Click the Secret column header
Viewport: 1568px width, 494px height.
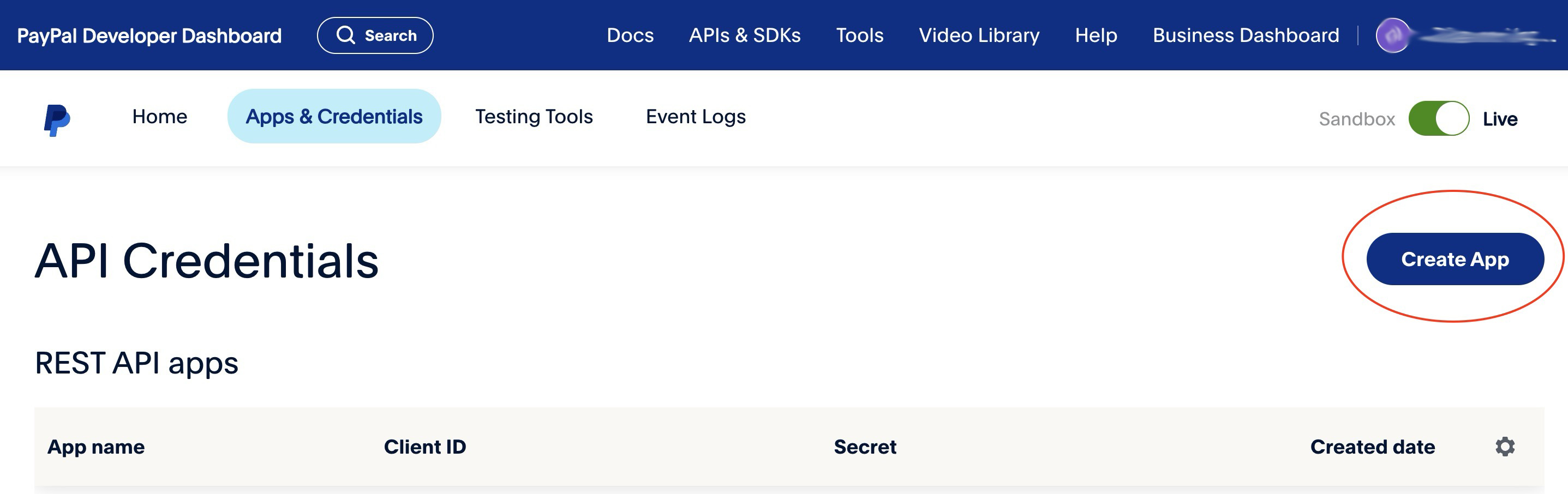pos(865,447)
